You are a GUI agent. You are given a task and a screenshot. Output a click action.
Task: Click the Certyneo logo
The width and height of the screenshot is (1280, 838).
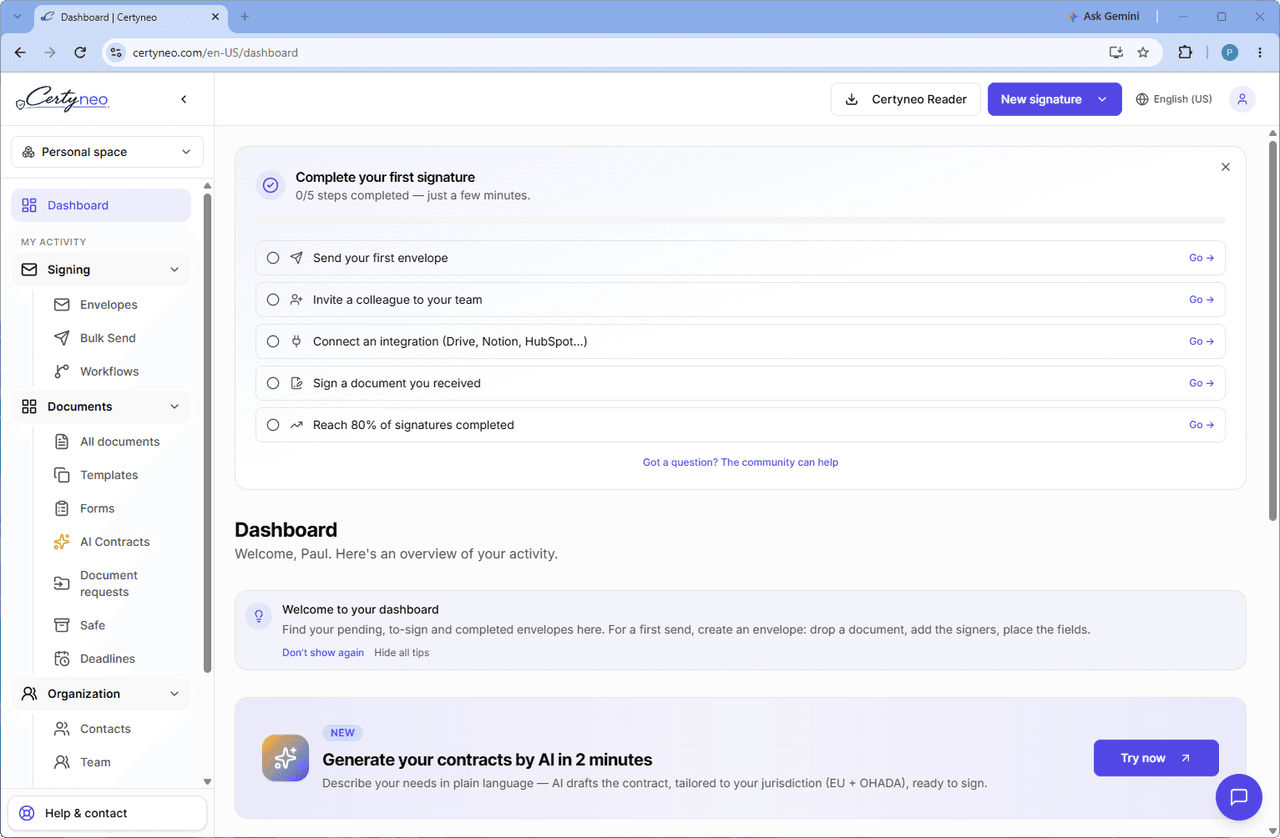pyautogui.click(x=62, y=99)
